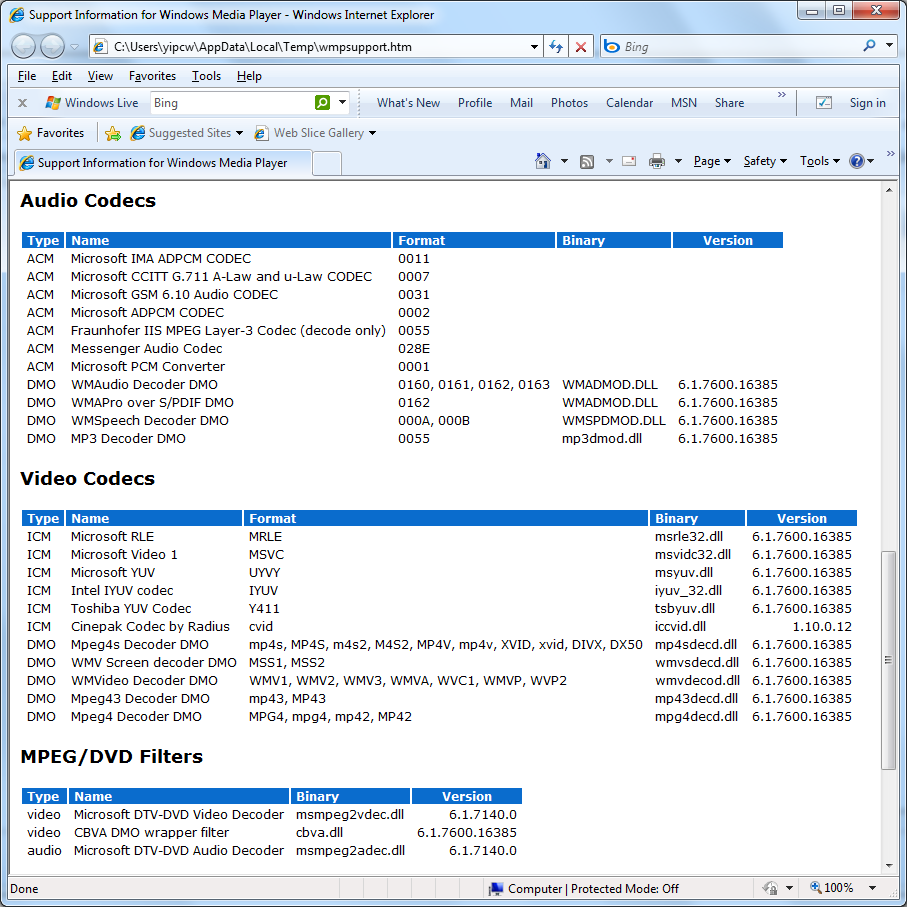Screen dimensions: 907x907
Task: Click the Internet Explorer icon in title bar
Action: coord(17,14)
